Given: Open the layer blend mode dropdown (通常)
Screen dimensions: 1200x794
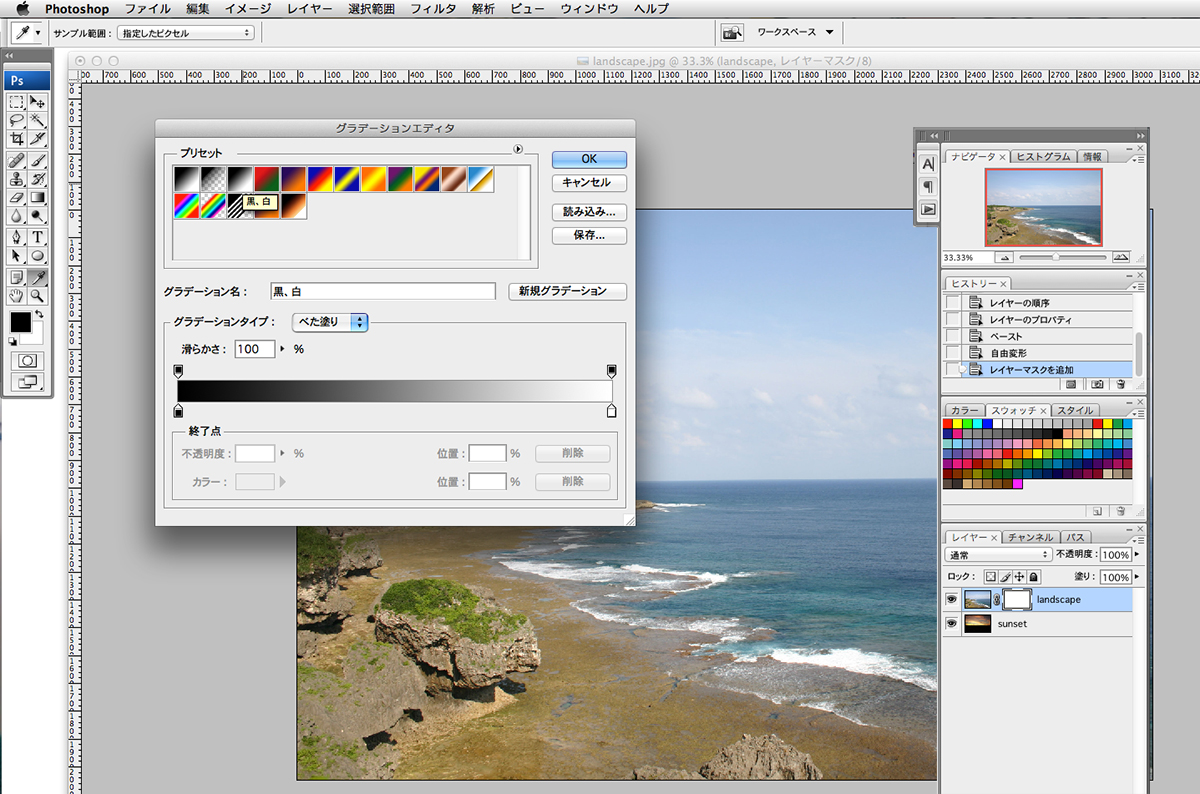Looking at the screenshot, I should point(998,554).
